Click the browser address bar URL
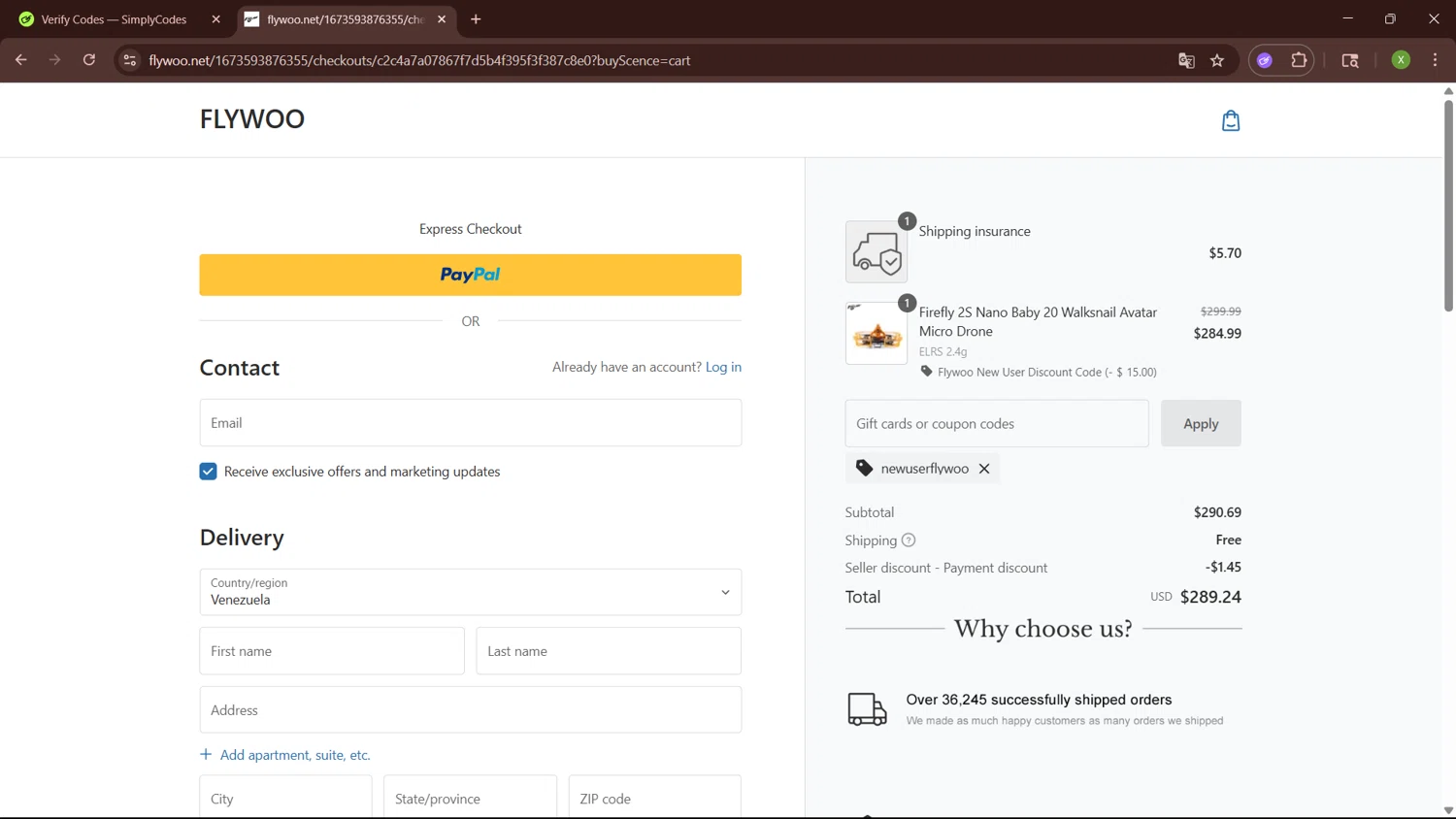Image resolution: width=1456 pixels, height=819 pixels. pyautogui.click(x=419, y=60)
